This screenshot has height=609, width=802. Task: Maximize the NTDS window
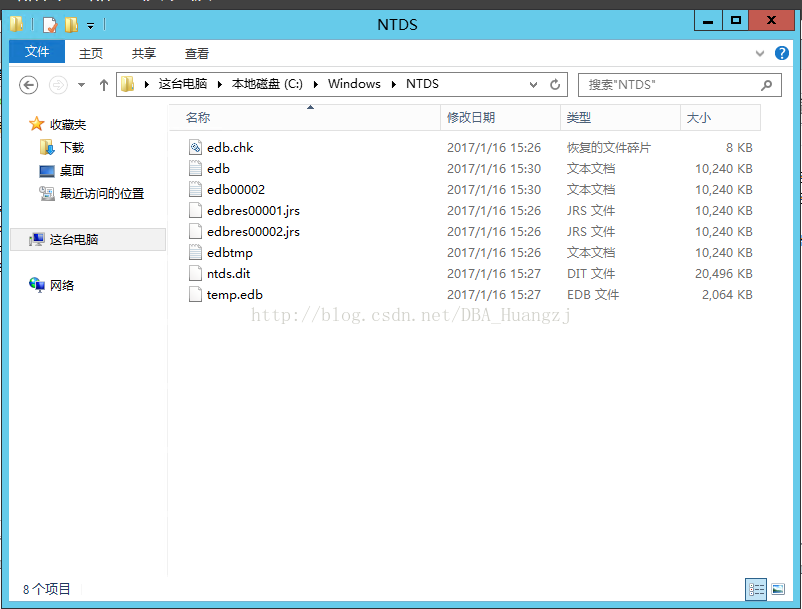[736, 21]
